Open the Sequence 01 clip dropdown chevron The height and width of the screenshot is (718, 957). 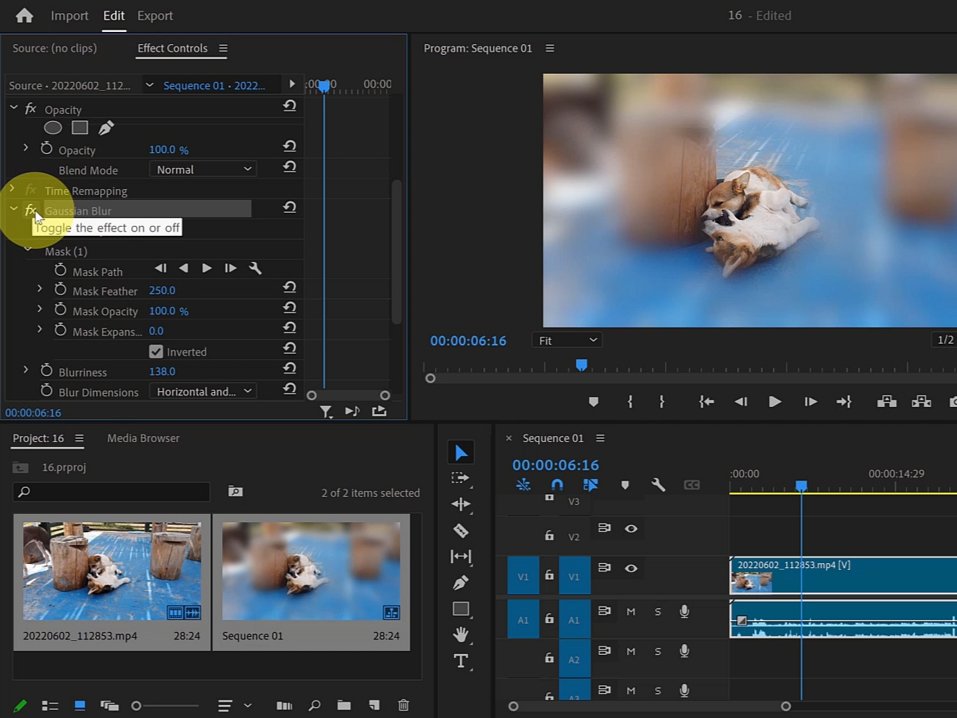point(150,85)
